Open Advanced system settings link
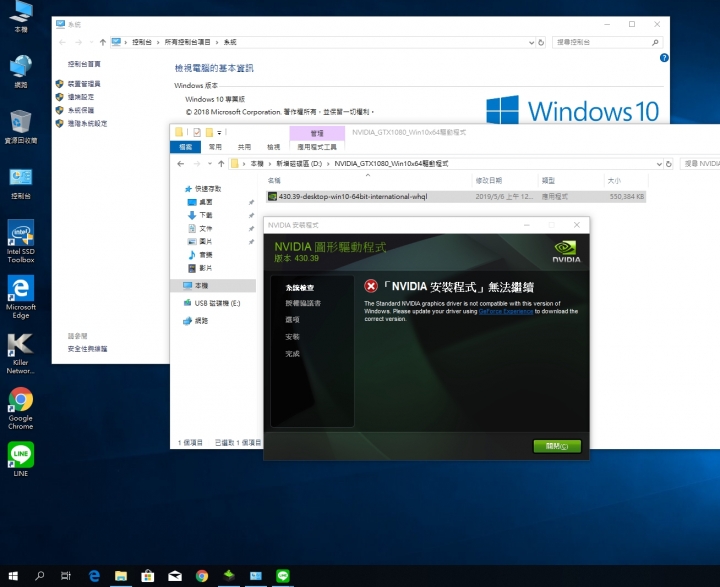Viewport: 720px width, 587px height. (87, 124)
